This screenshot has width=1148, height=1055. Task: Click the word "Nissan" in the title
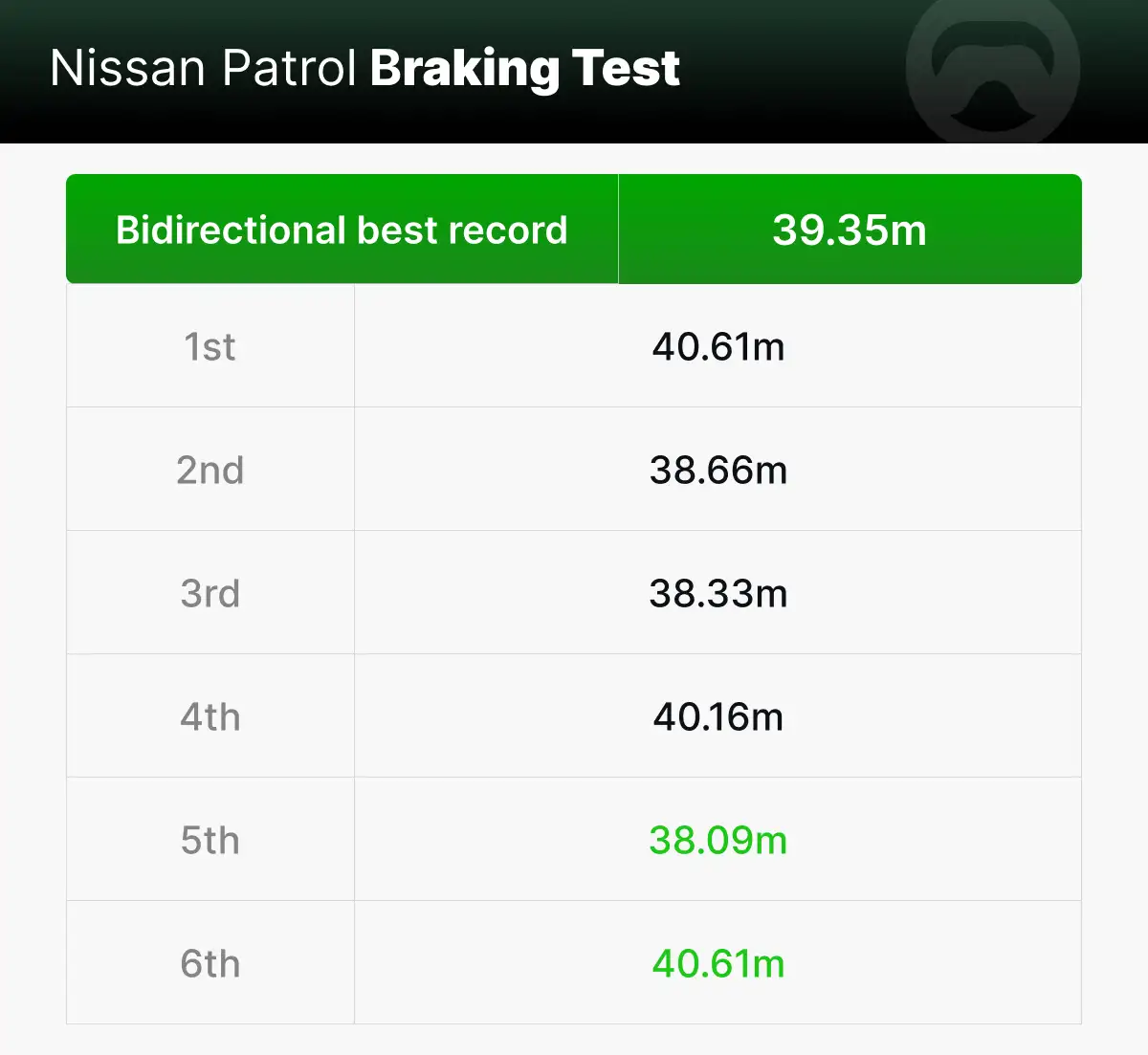point(128,69)
